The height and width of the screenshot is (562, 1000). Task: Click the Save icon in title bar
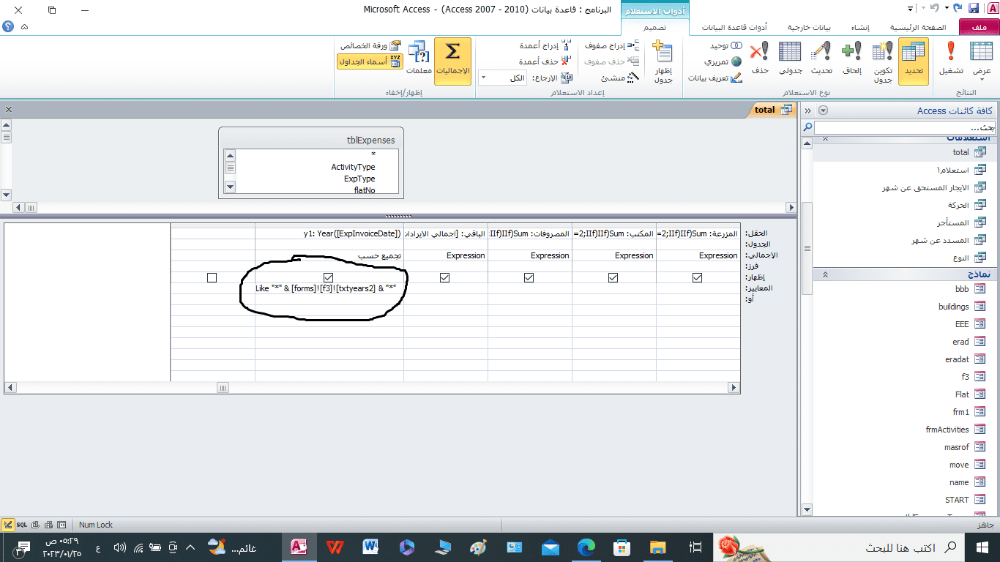click(x=973, y=8)
